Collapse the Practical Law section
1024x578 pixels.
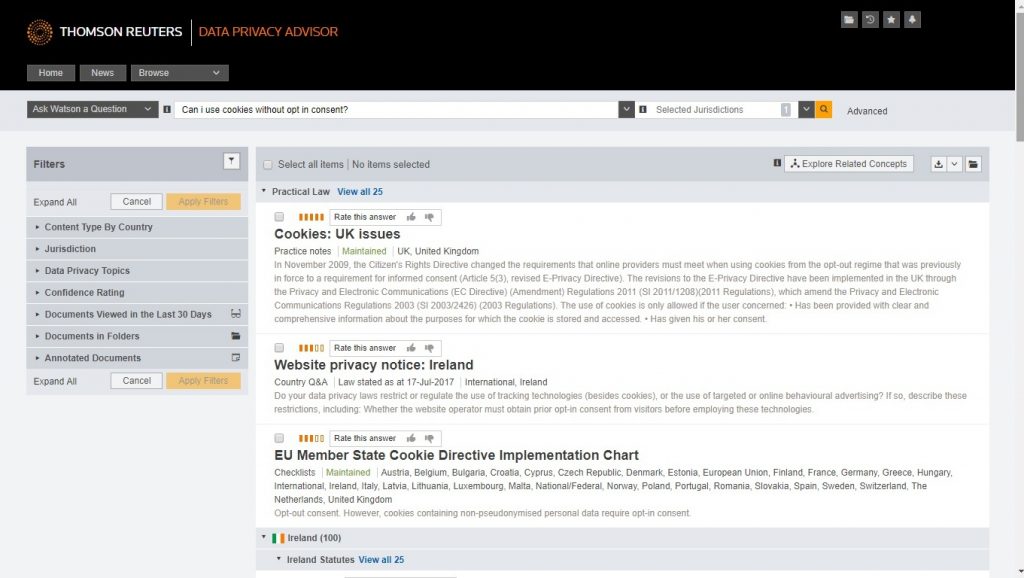point(264,191)
